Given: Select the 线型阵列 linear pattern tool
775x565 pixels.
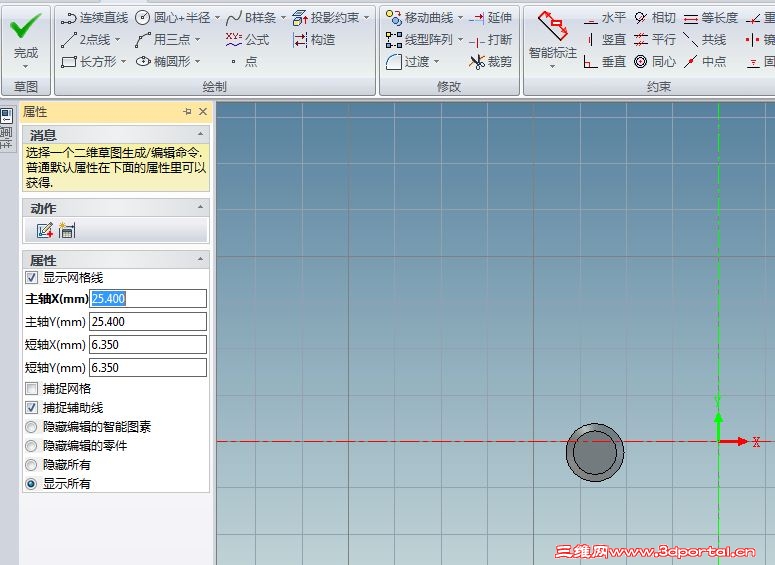Looking at the screenshot, I should 420,40.
